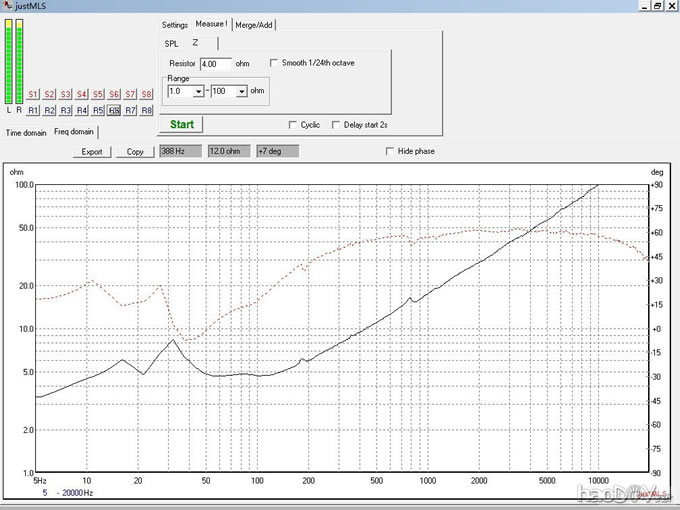Screen dimensions: 680x510
Task: Click the S6 memory slot button
Action: pos(114,94)
